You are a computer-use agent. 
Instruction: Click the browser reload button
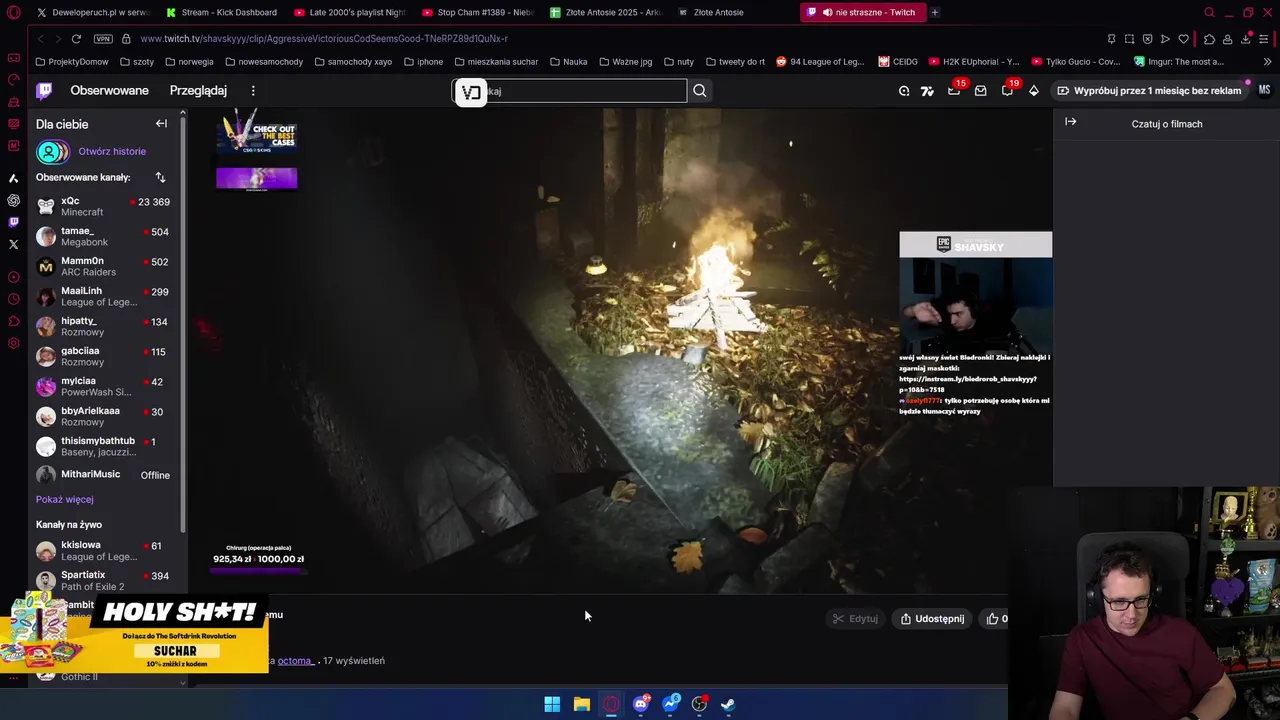[76, 38]
